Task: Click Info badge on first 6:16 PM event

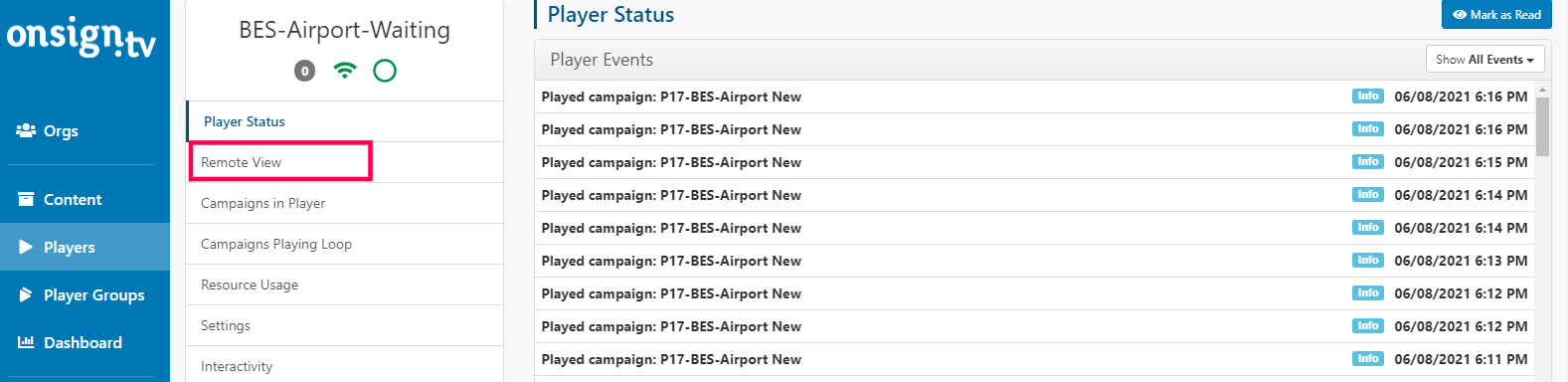Action: tap(1368, 96)
